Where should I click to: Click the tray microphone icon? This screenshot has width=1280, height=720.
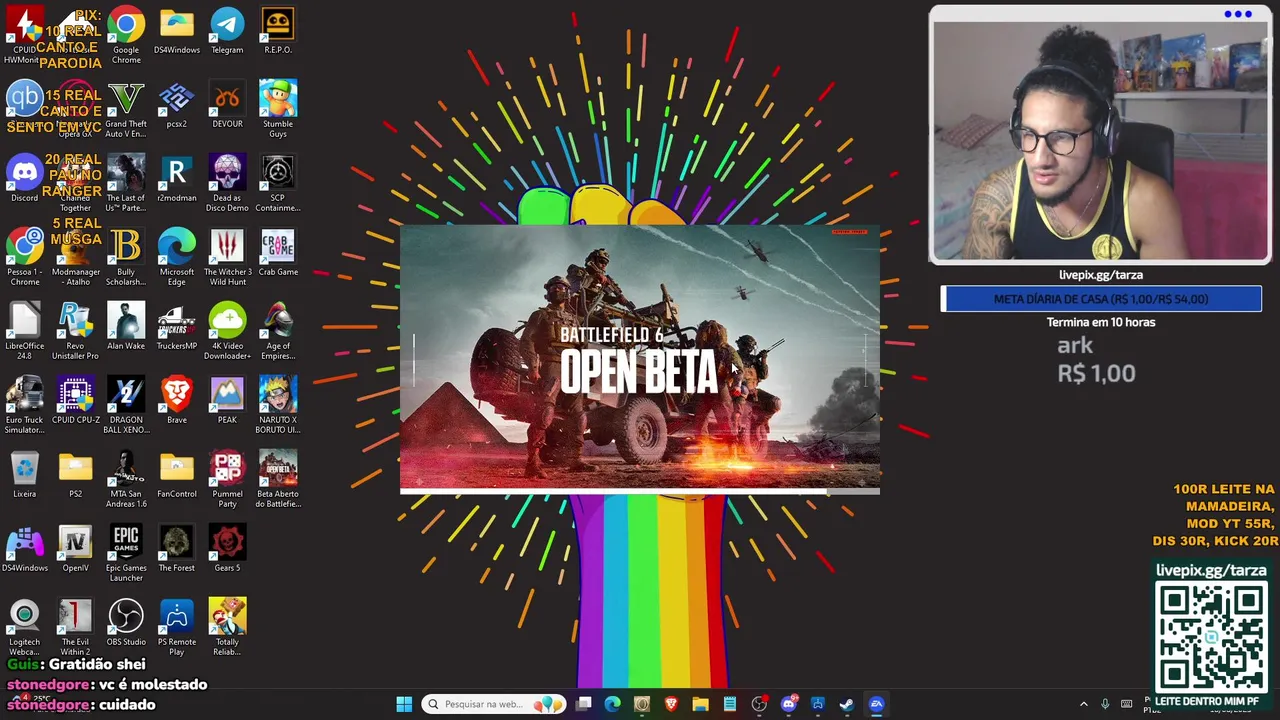[1105, 704]
